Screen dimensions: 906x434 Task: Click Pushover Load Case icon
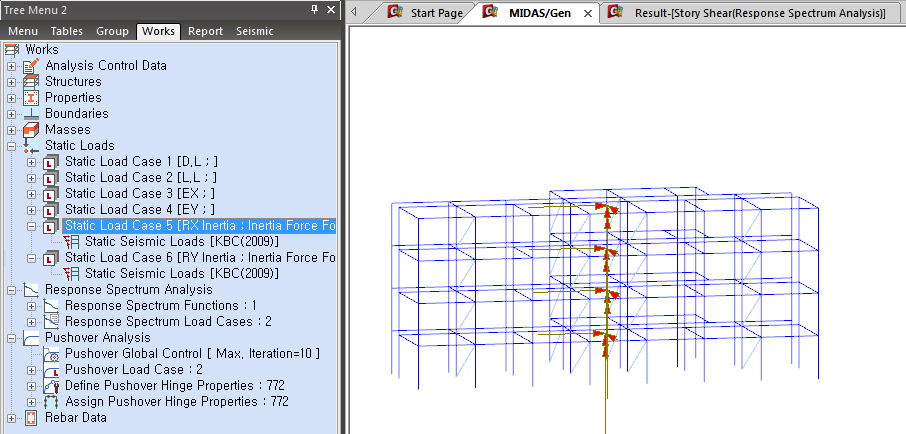coord(51,369)
